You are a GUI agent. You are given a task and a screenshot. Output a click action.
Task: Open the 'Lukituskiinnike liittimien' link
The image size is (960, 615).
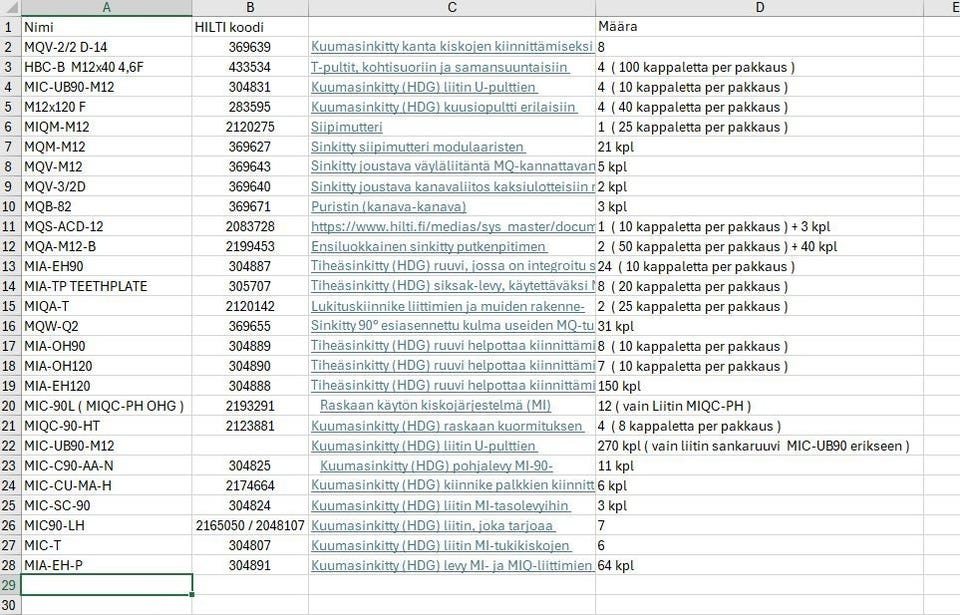(x=448, y=306)
